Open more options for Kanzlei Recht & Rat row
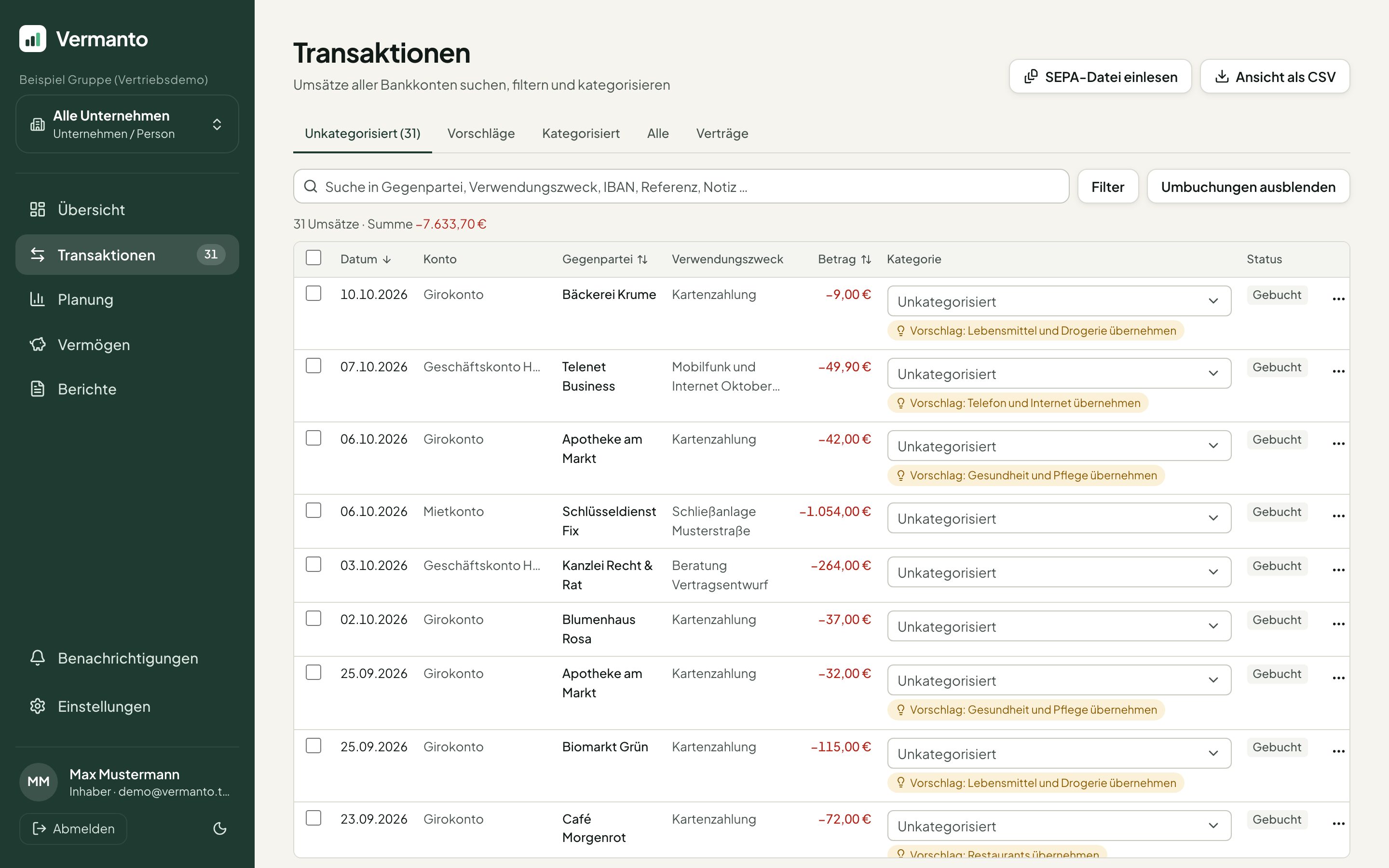 click(x=1338, y=570)
